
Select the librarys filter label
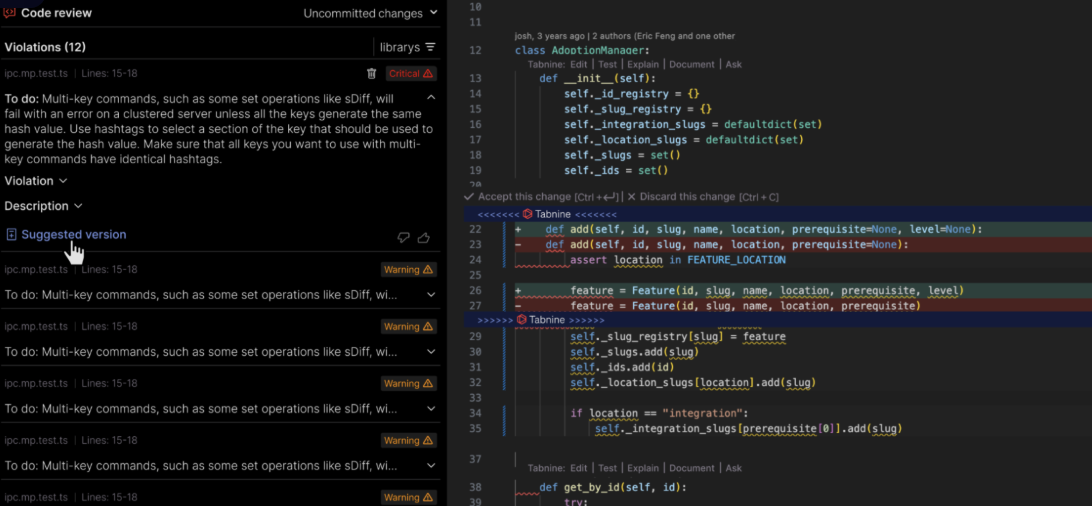400,47
